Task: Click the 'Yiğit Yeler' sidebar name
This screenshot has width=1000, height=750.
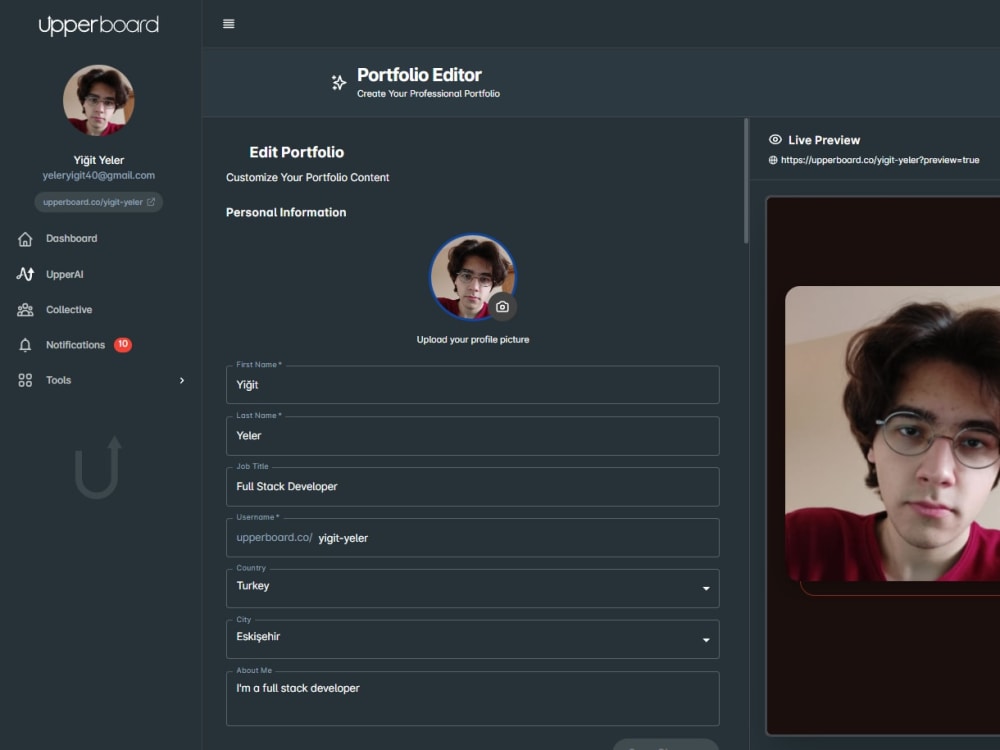Action: click(99, 160)
